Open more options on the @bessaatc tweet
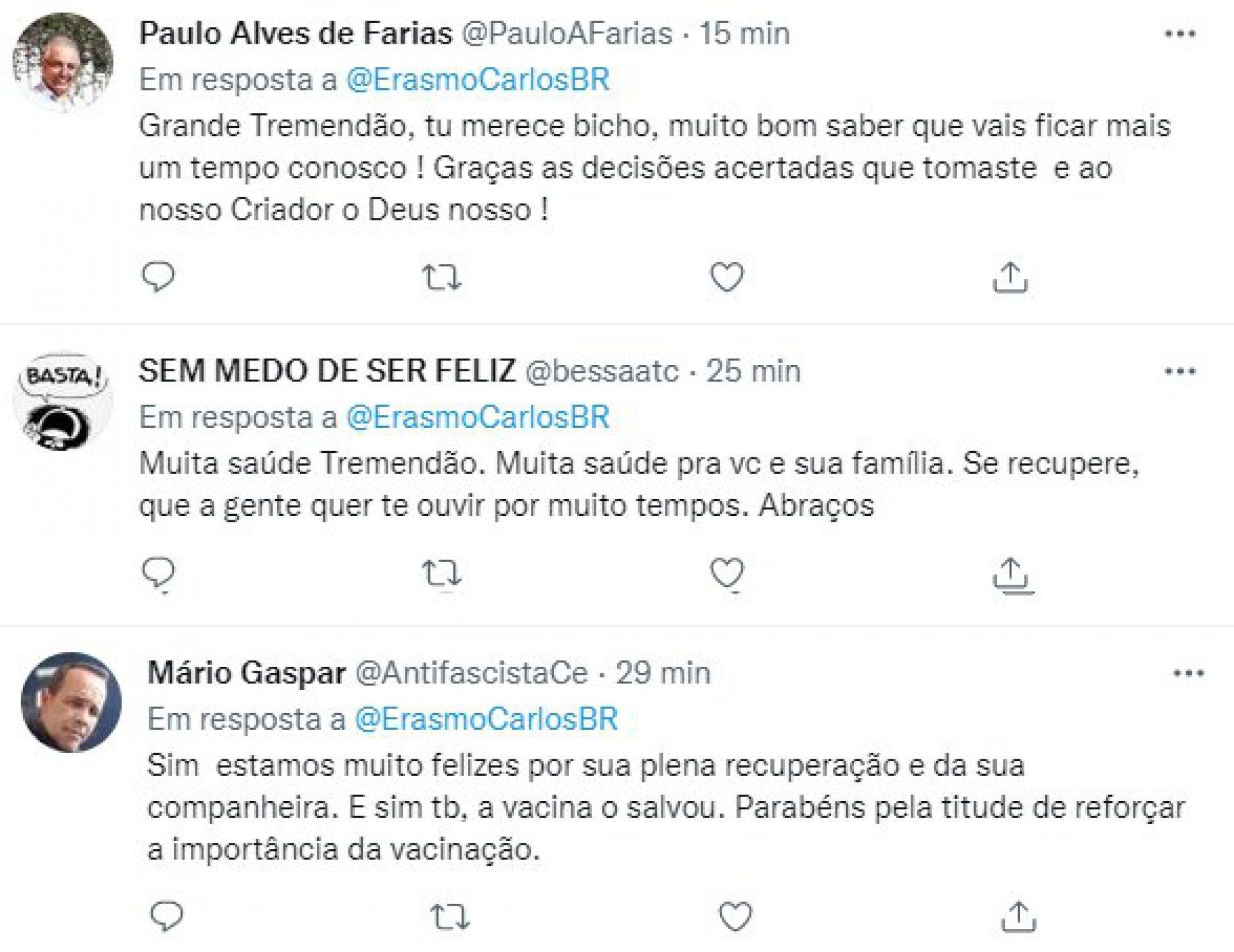 click(1181, 371)
